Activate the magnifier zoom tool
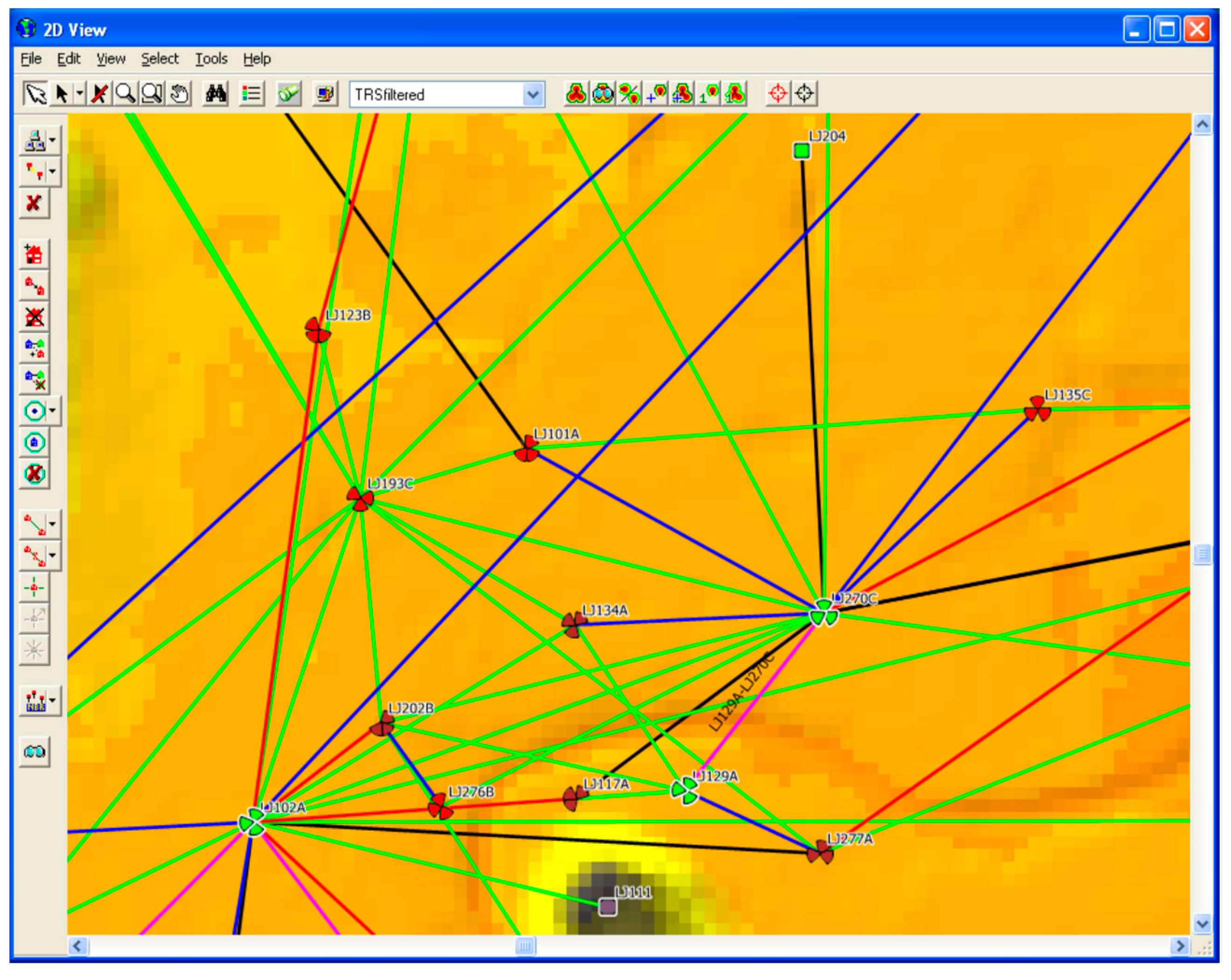The height and width of the screenshot is (980, 1231). point(125,94)
